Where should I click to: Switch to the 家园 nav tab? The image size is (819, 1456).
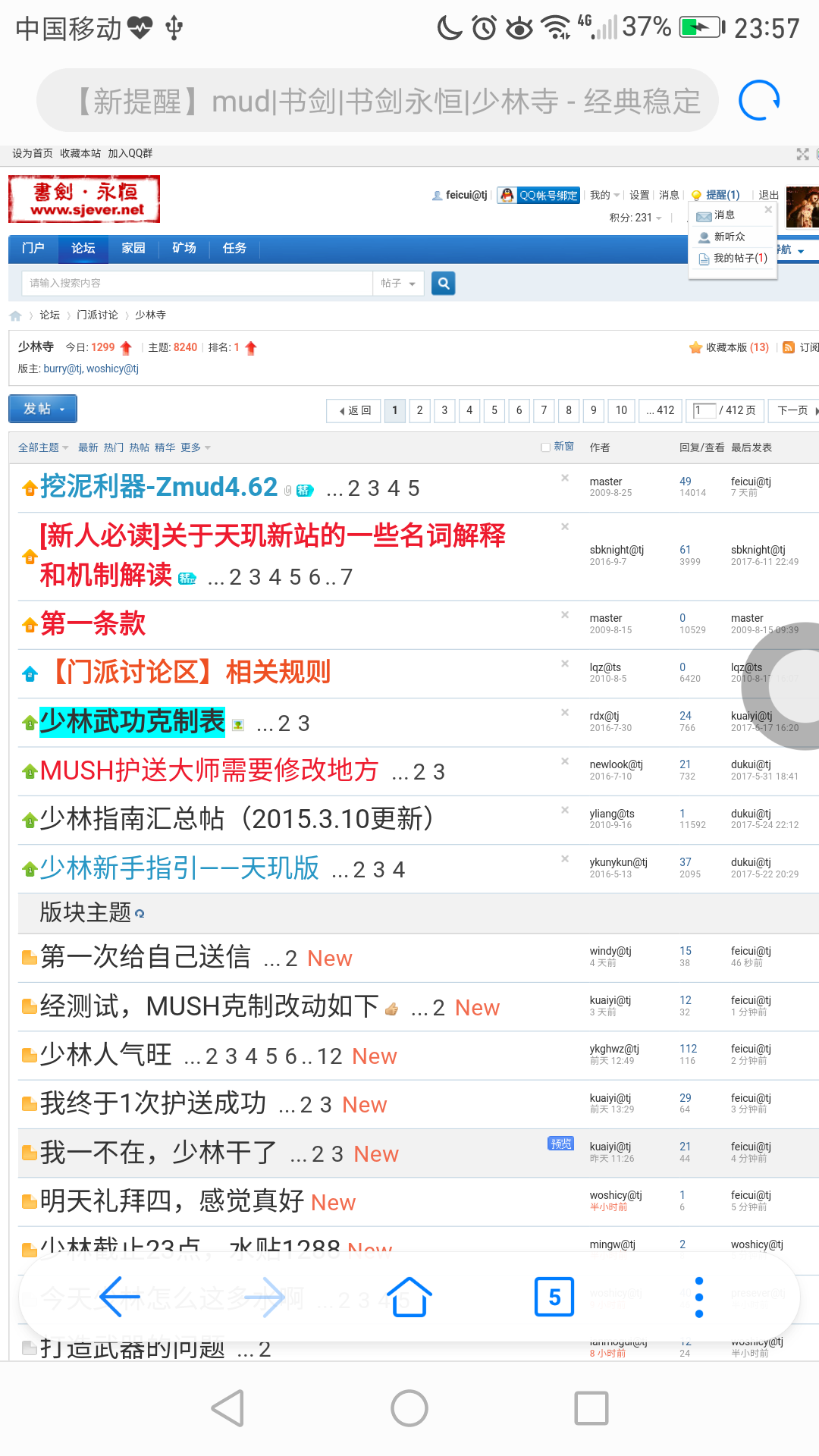coord(133,248)
